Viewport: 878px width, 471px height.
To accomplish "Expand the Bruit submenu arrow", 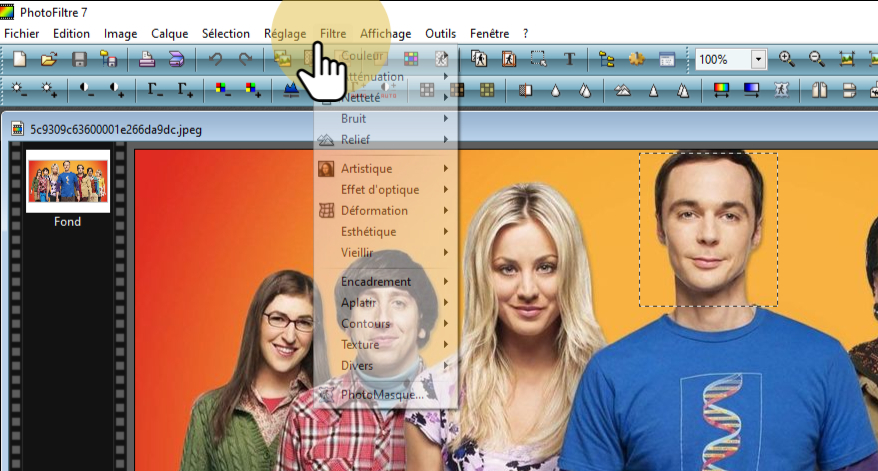I will [446, 119].
